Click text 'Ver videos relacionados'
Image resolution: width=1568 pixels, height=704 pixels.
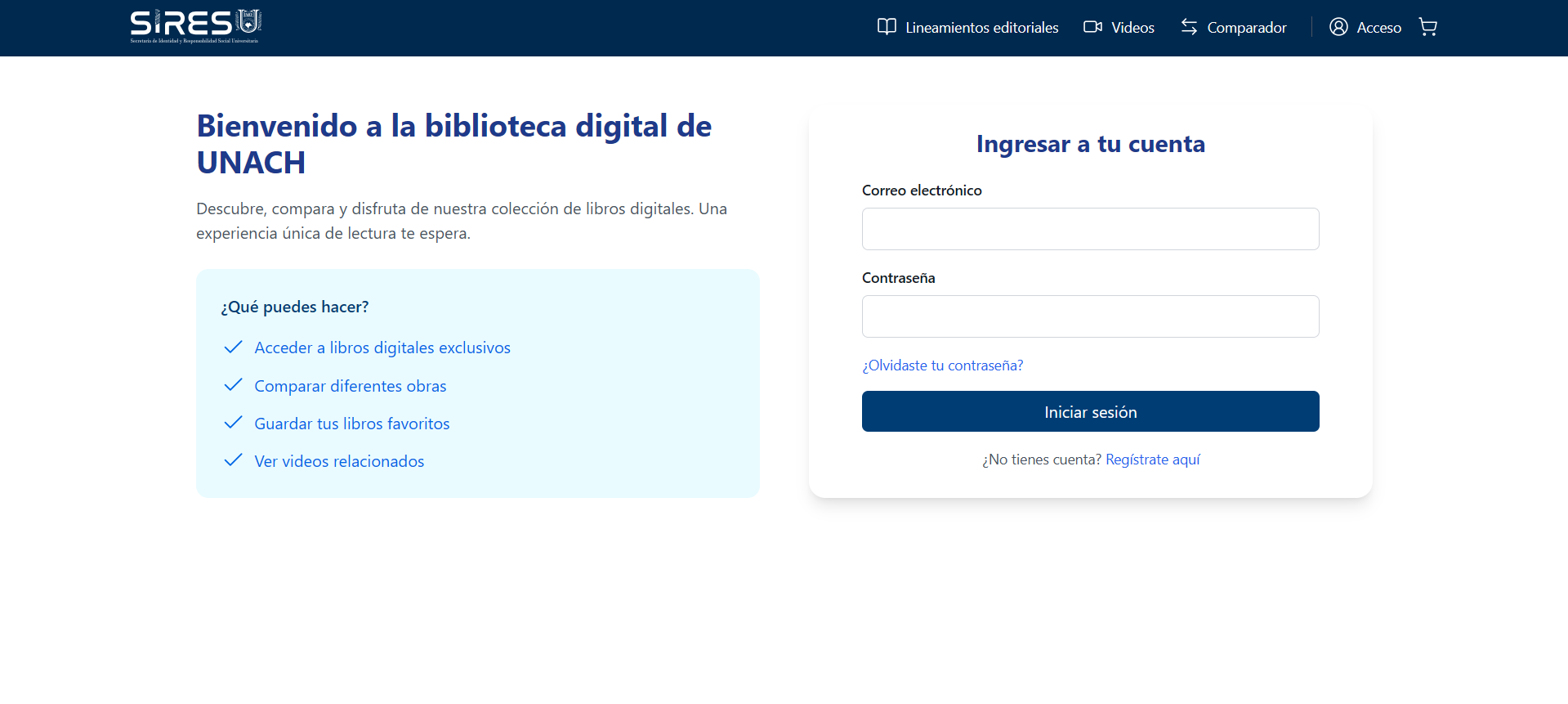pos(339,461)
